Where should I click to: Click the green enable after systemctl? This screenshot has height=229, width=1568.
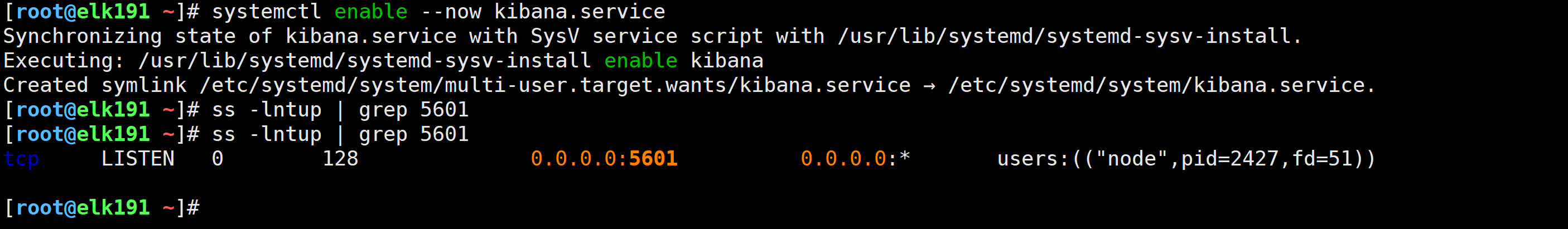click(x=371, y=12)
